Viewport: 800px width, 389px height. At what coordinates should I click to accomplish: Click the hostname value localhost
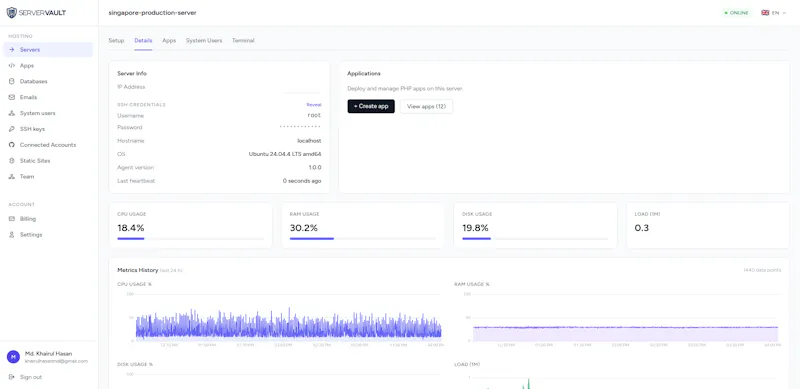point(309,140)
